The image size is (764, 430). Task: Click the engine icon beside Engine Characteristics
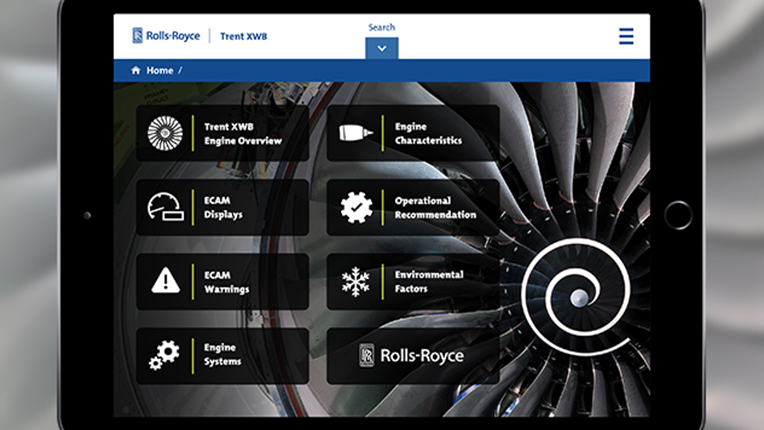356,133
